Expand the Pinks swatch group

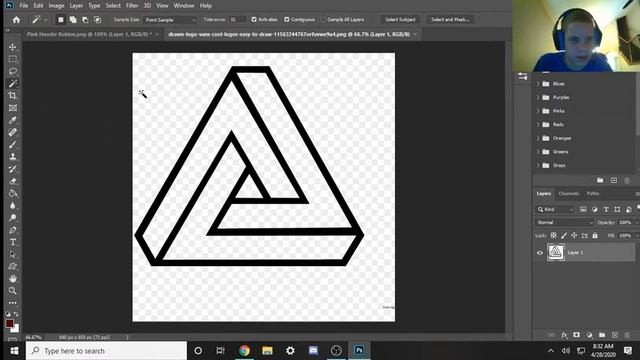coord(538,111)
